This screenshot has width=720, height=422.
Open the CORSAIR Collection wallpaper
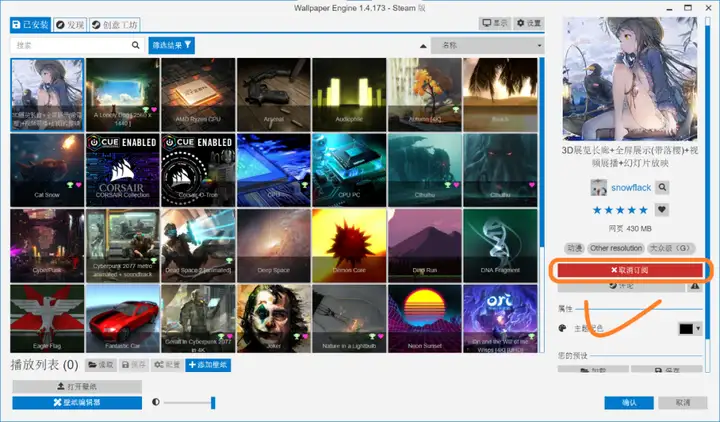coord(123,170)
